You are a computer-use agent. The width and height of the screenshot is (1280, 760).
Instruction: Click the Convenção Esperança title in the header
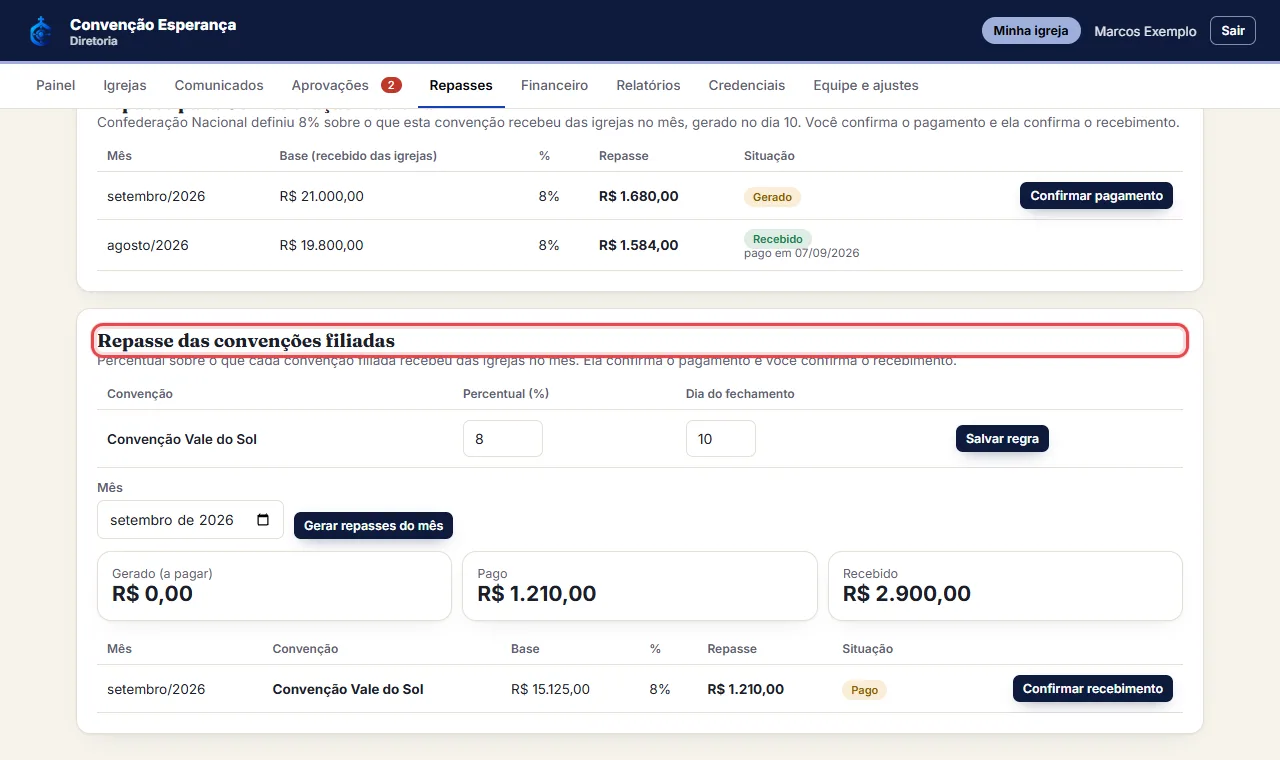[153, 24]
